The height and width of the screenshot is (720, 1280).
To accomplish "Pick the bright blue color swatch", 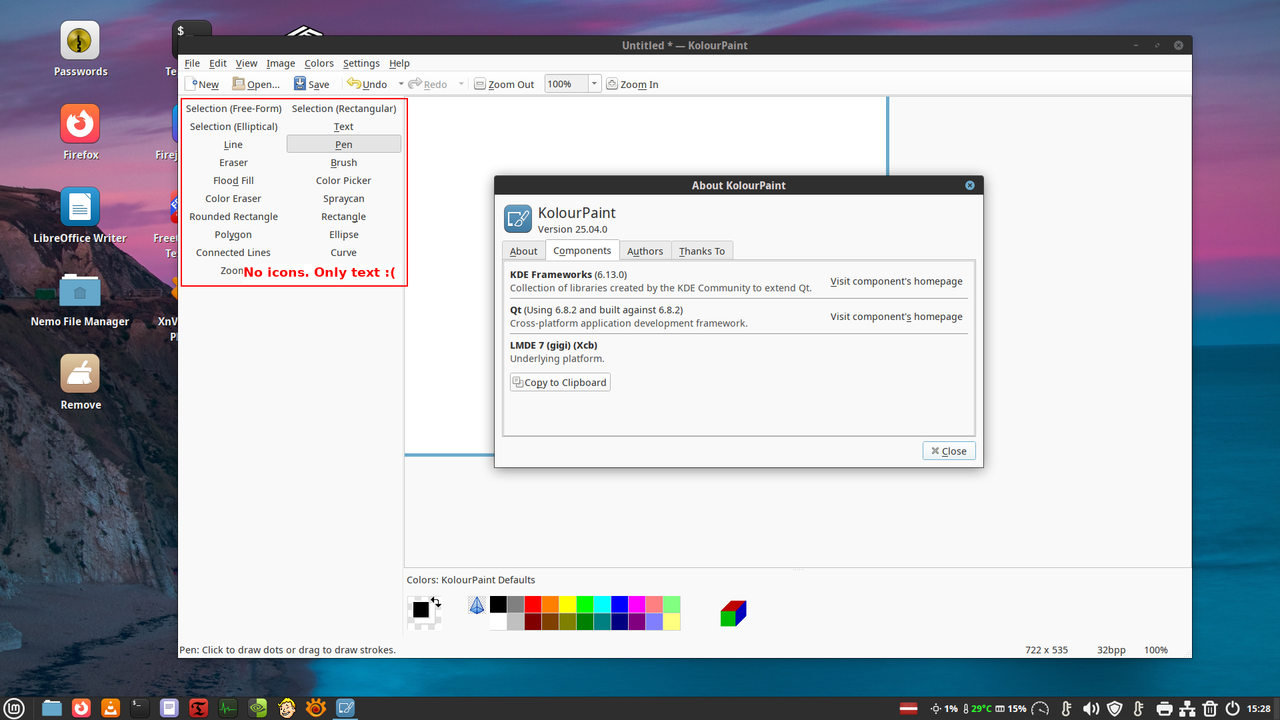I will point(620,604).
